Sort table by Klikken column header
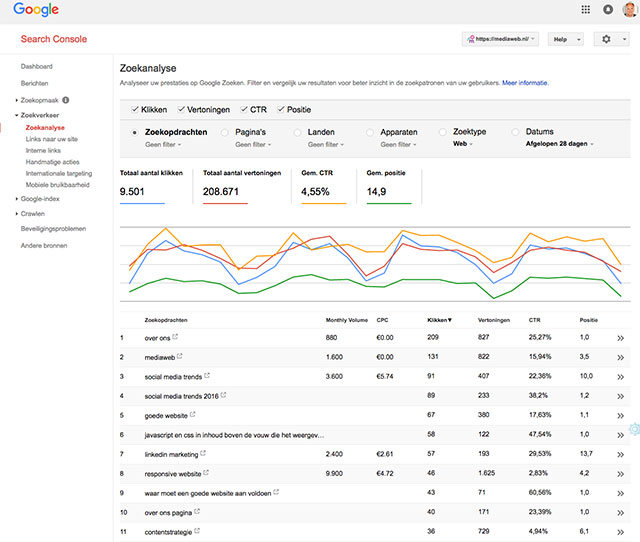 coord(439,320)
